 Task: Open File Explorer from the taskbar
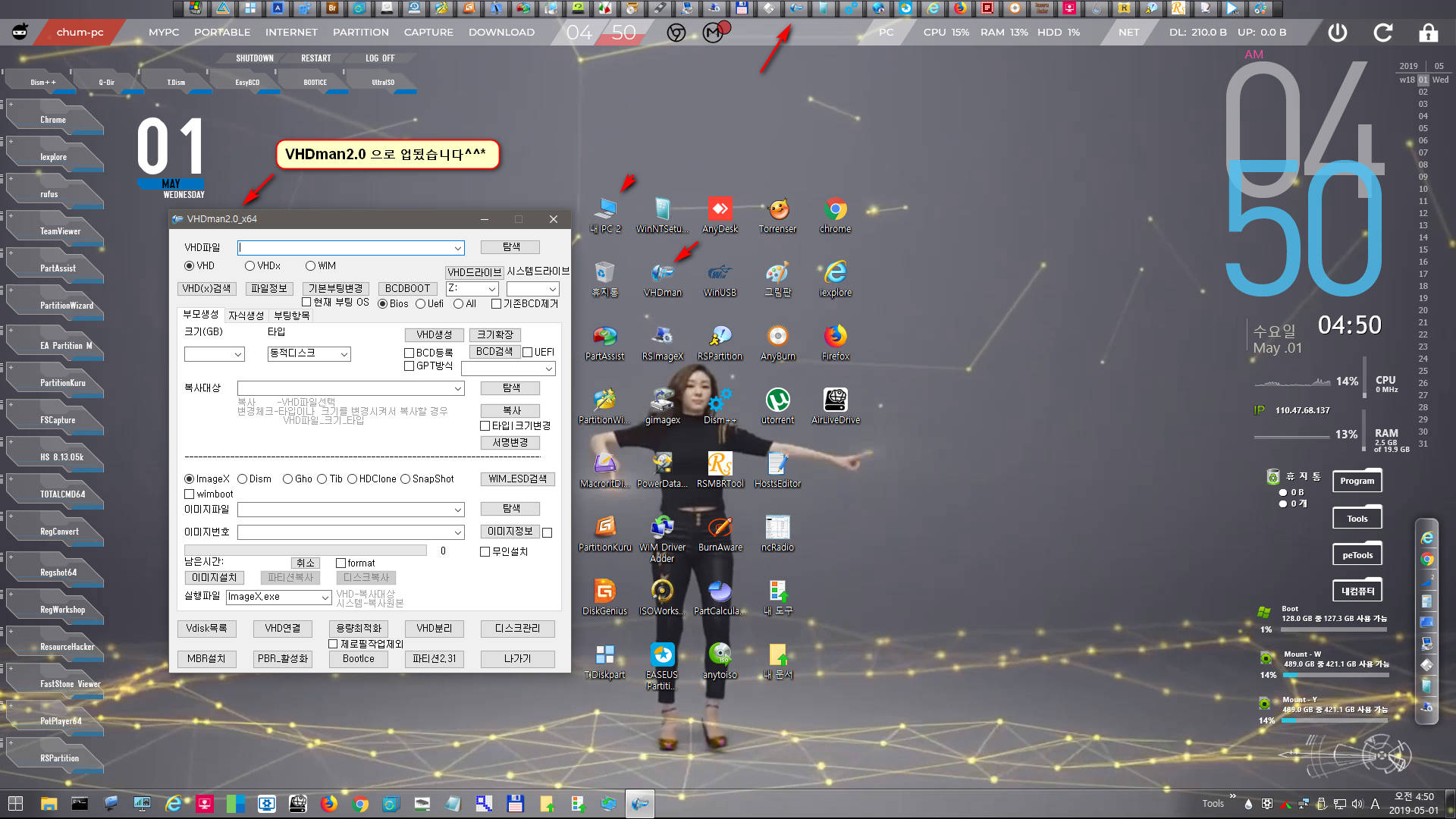(49, 804)
